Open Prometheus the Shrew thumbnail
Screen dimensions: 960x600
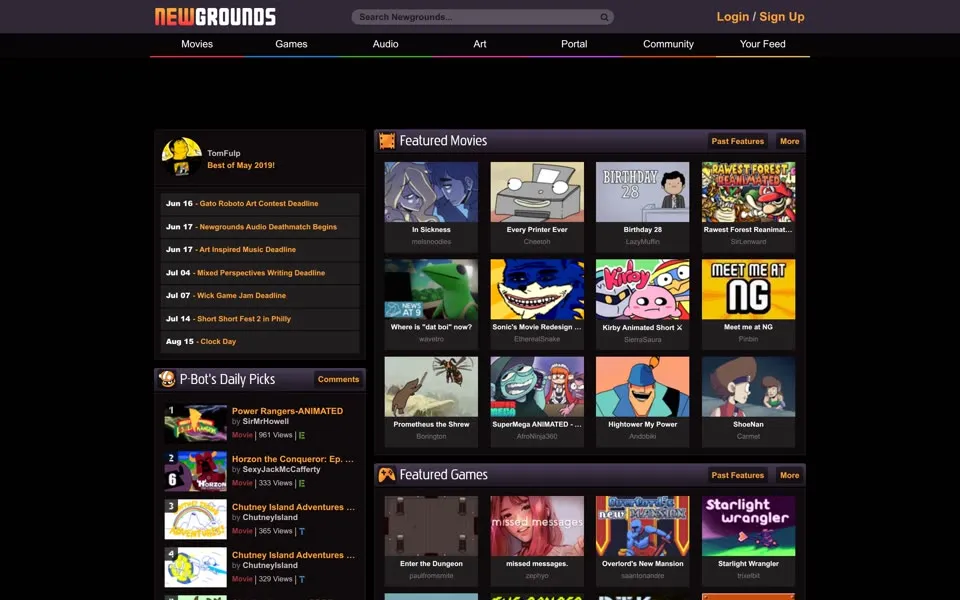pyautogui.click(x=431, y=387)
